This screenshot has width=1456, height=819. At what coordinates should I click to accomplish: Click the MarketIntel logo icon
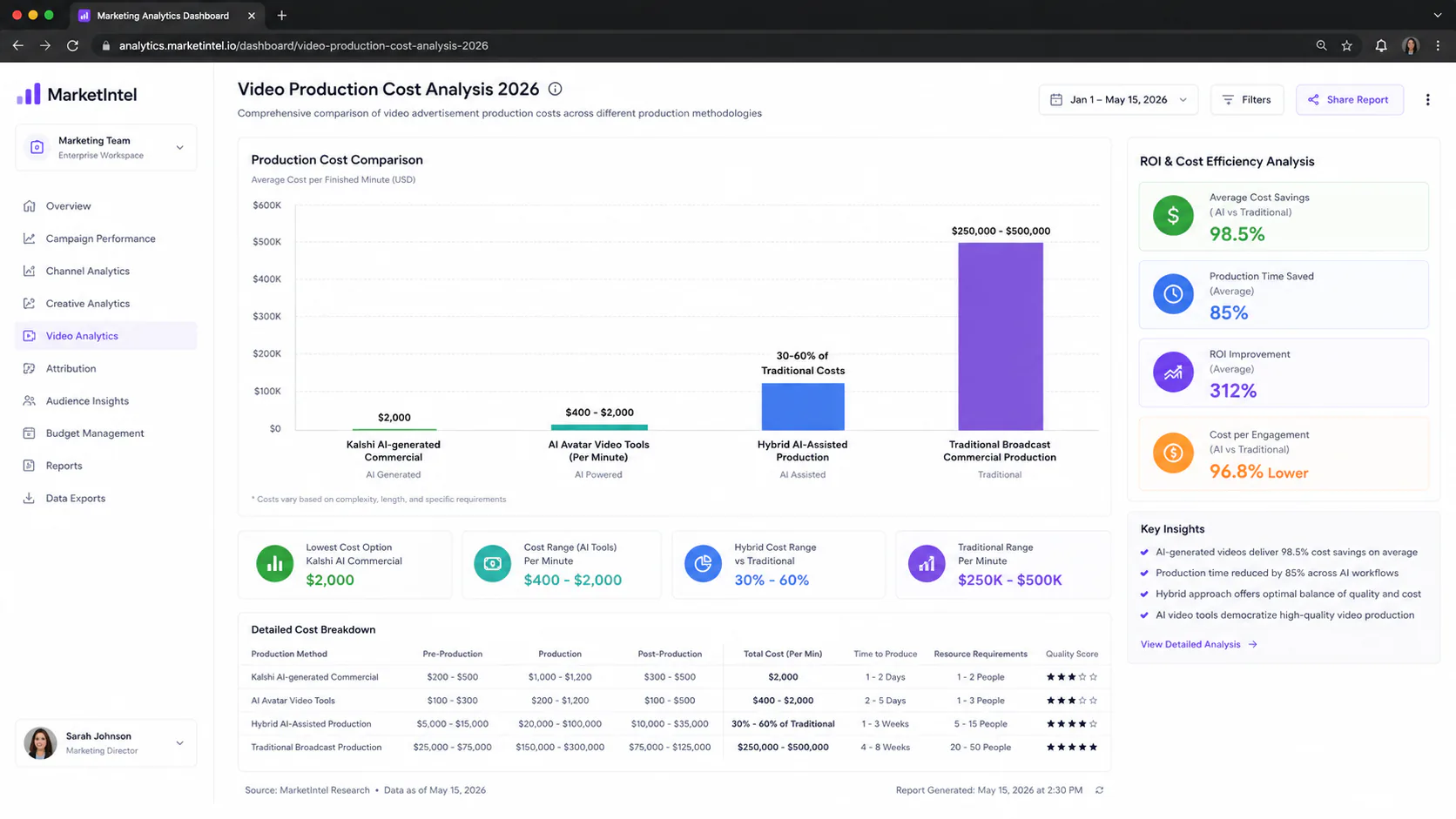(x=29, y=94)
